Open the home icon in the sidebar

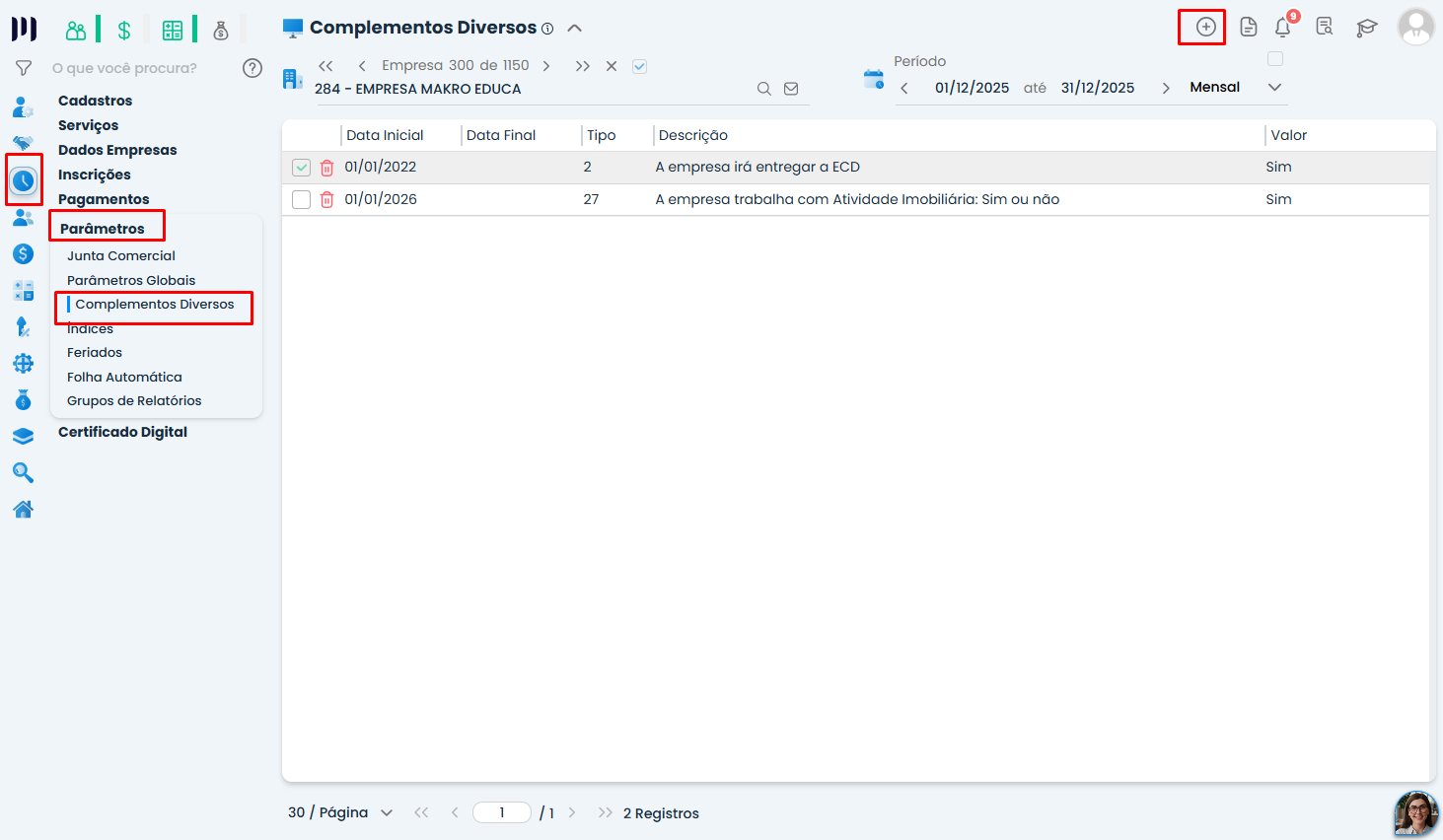(x=24, y=509)
